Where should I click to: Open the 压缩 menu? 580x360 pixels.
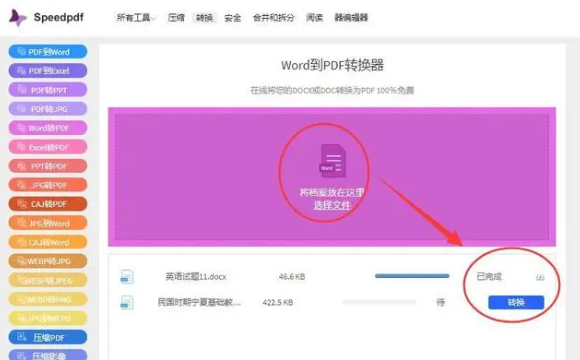pos(176,17)
